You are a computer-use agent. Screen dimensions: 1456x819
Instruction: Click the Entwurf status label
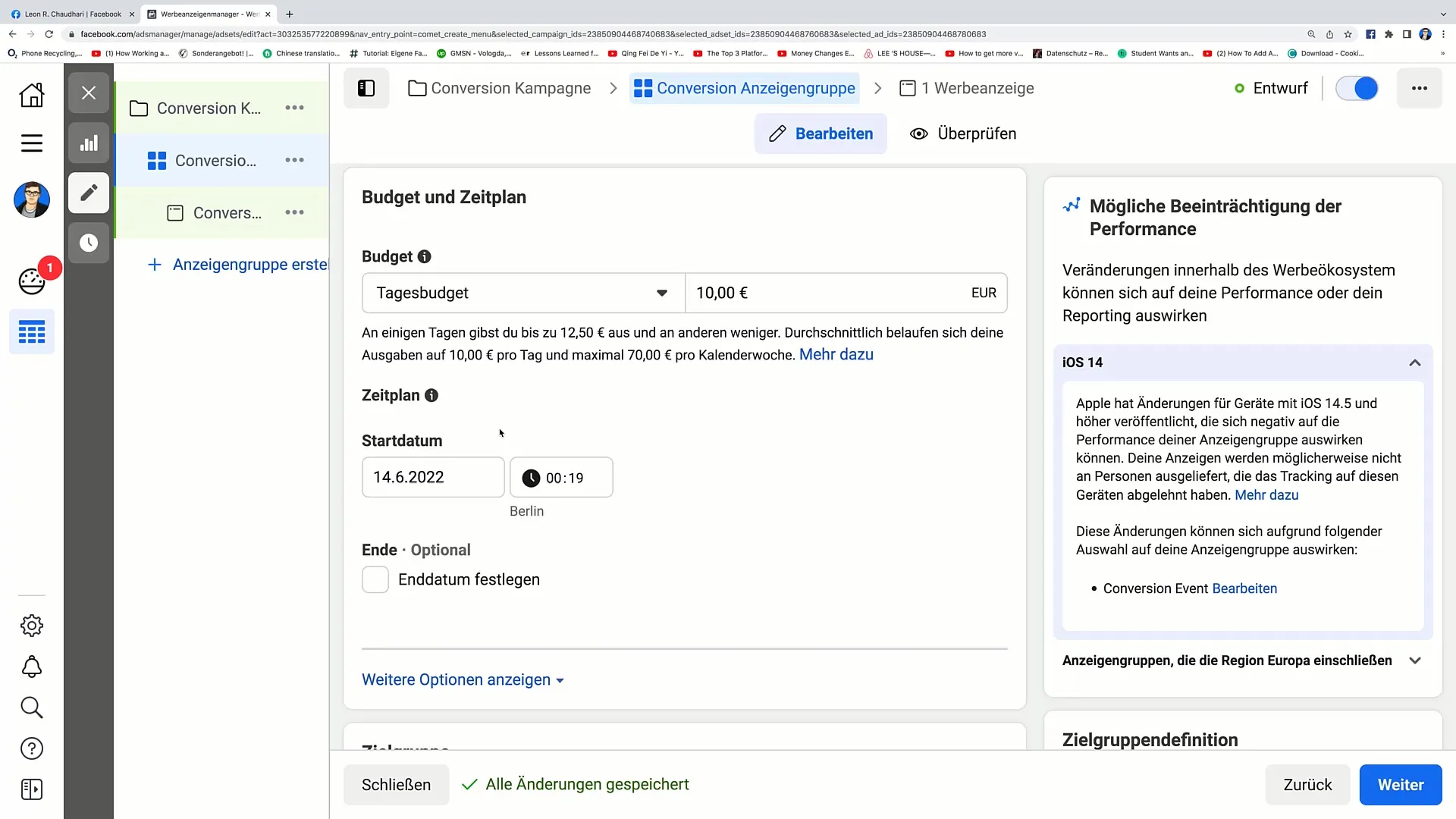tap(1280, 88)
